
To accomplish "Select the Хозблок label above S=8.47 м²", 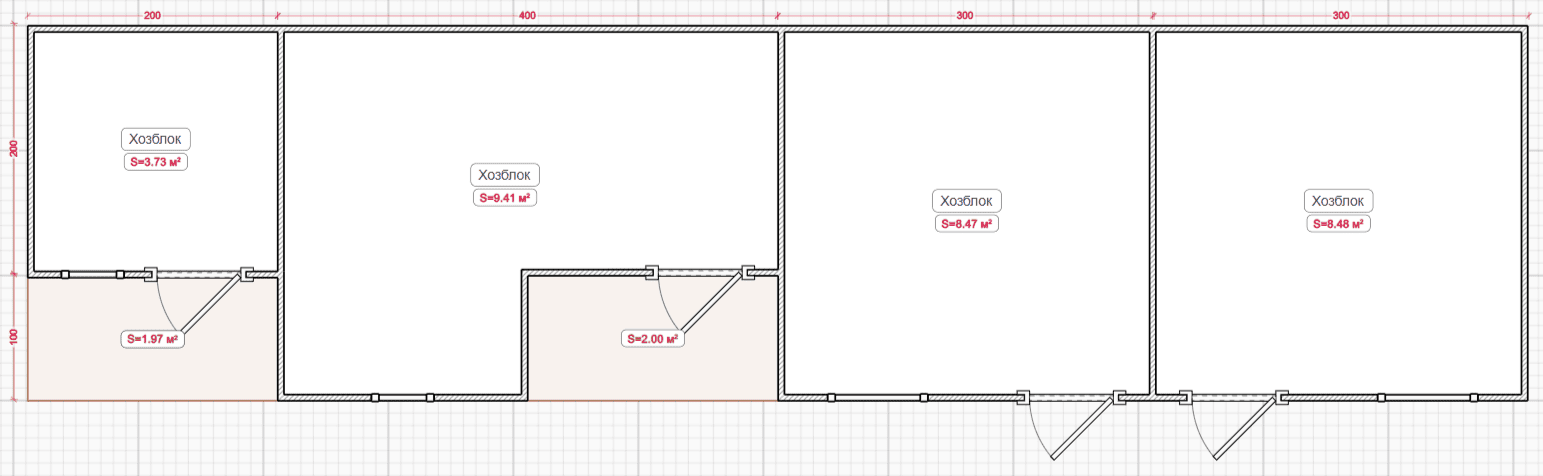I will (967, 201).
